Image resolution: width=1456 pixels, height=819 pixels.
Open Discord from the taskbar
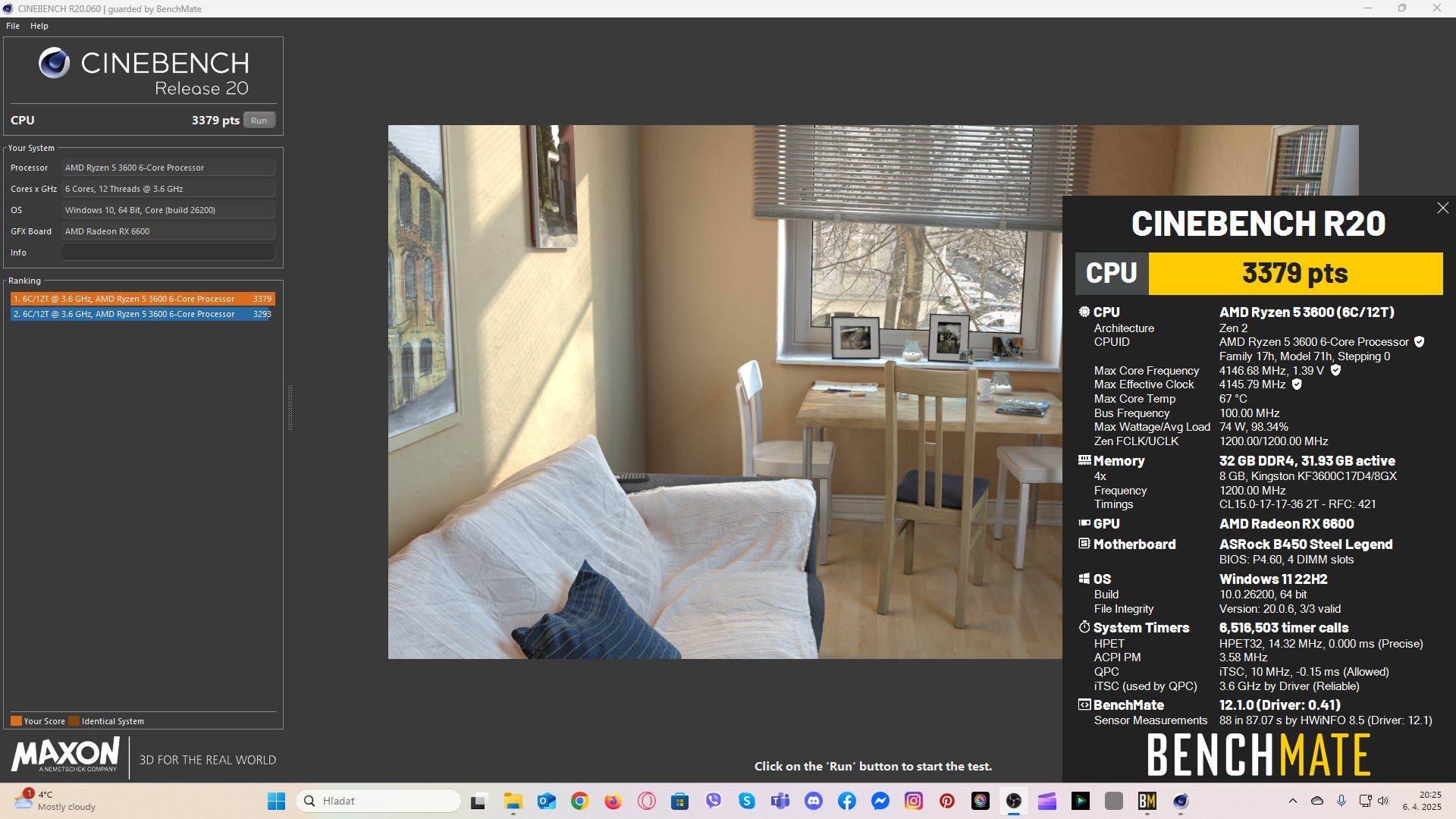[814, 801]
